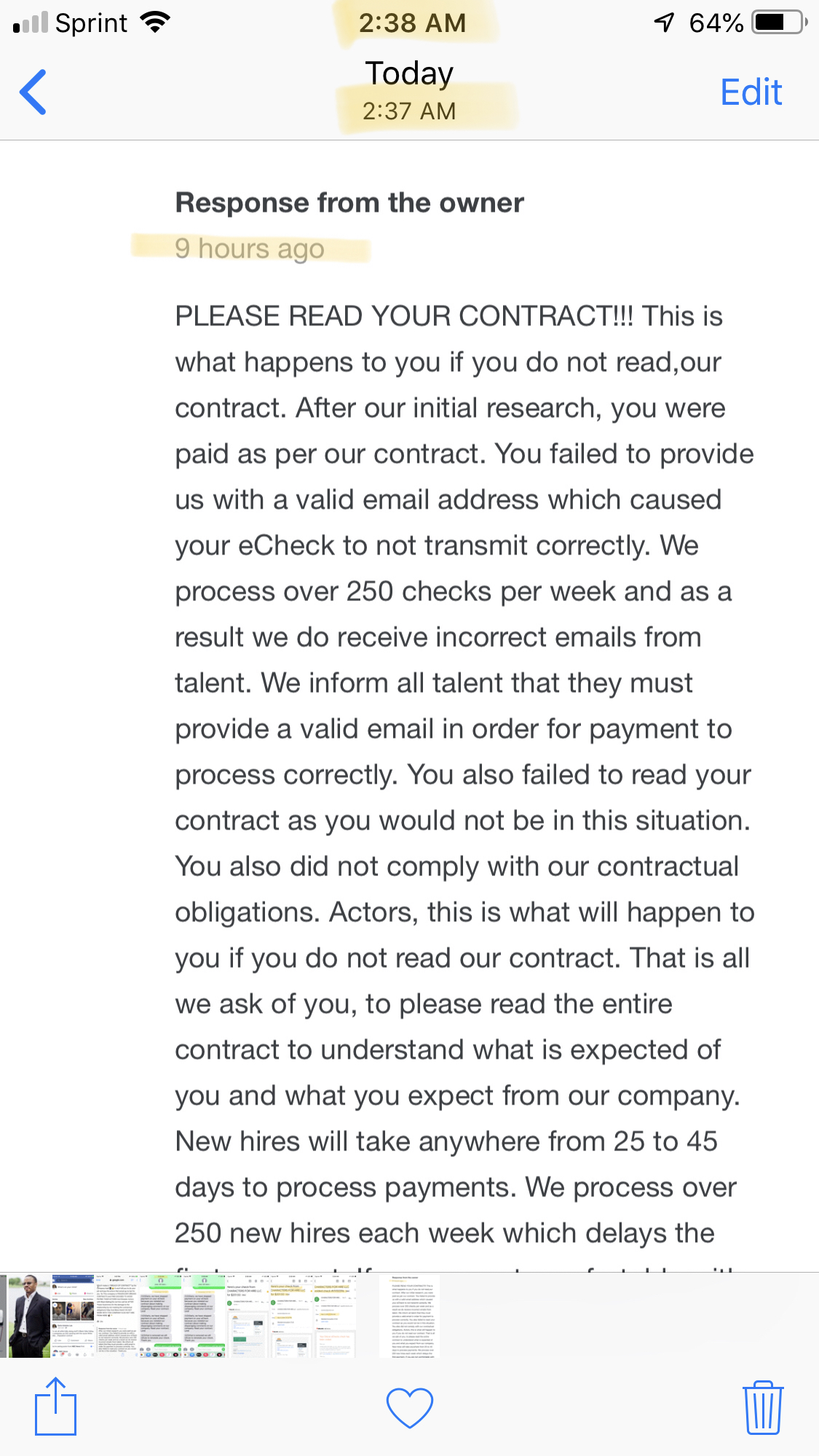Image resolution: width=819 pixels, height=1456 pixels.
Task: Tap the back chevron arrow
Action: click(33, 92)
